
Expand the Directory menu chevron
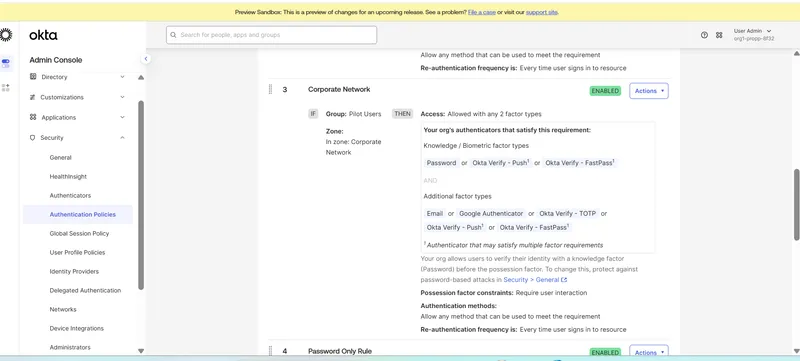click(x=122, y=77)
